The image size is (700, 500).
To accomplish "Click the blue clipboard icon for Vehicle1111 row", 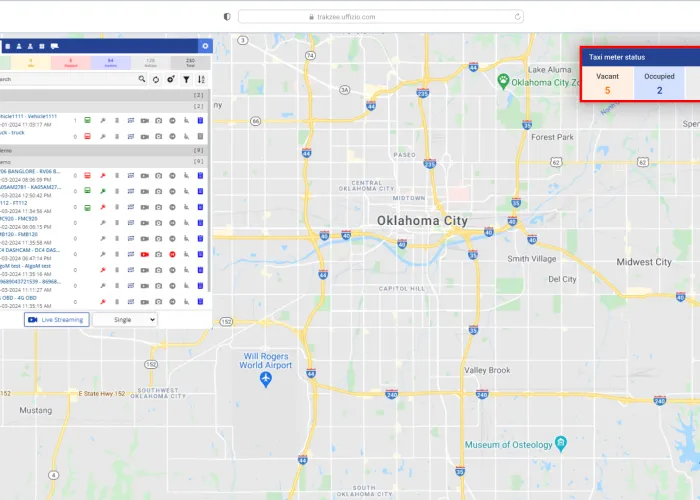I will tap(200, 120).
